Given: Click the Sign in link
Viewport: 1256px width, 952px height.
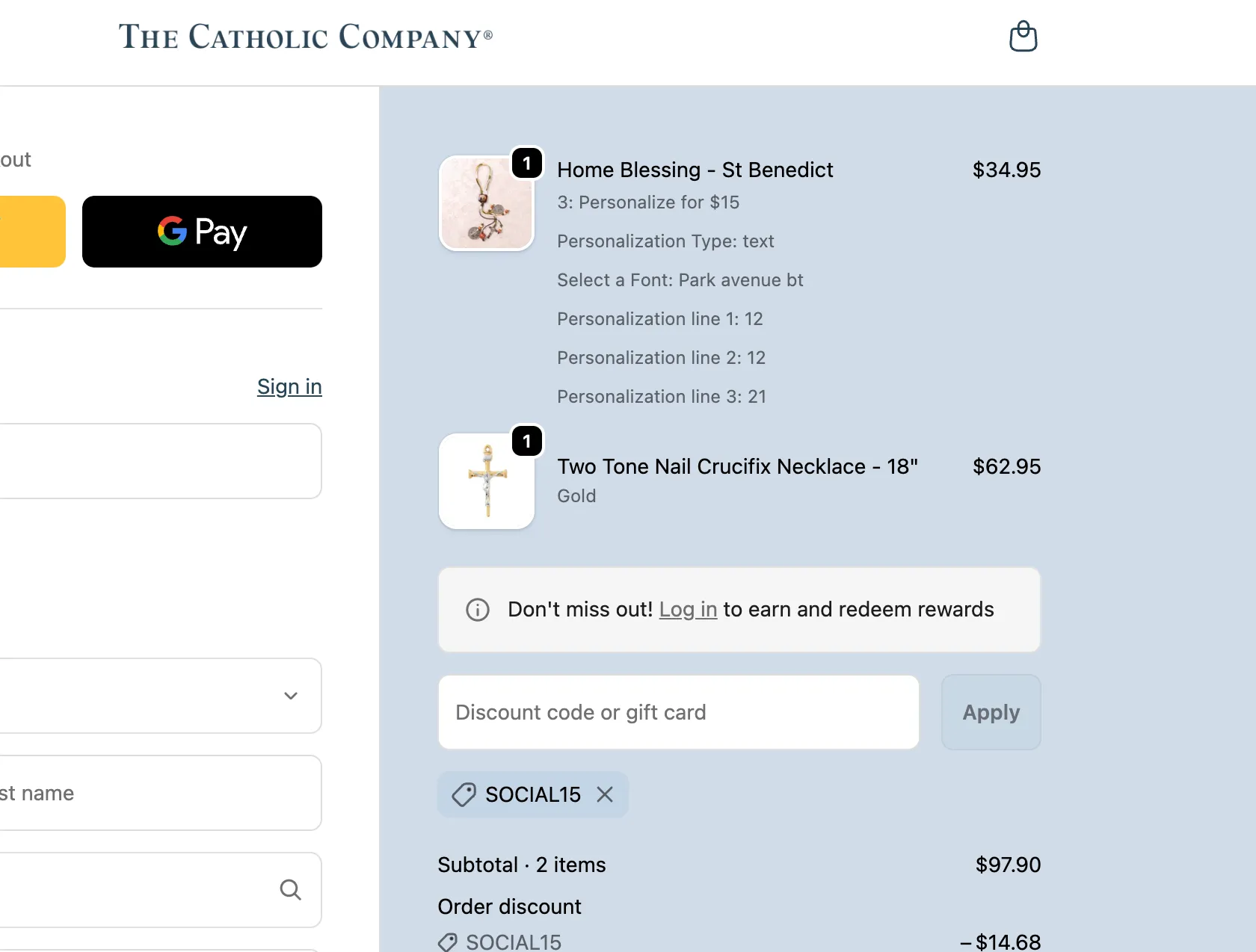Looking at the screenshot, I should (x=289, y=386).
